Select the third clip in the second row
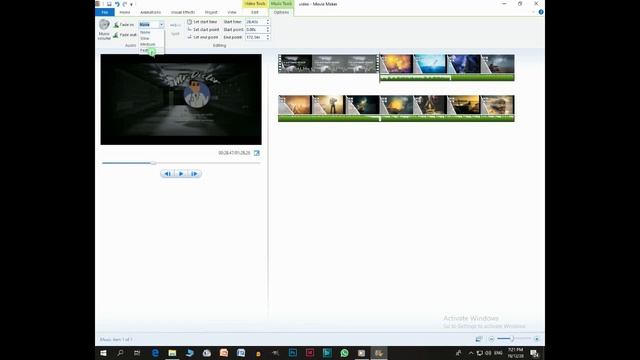This screenshot has width=640, height=360. [362, 105]
